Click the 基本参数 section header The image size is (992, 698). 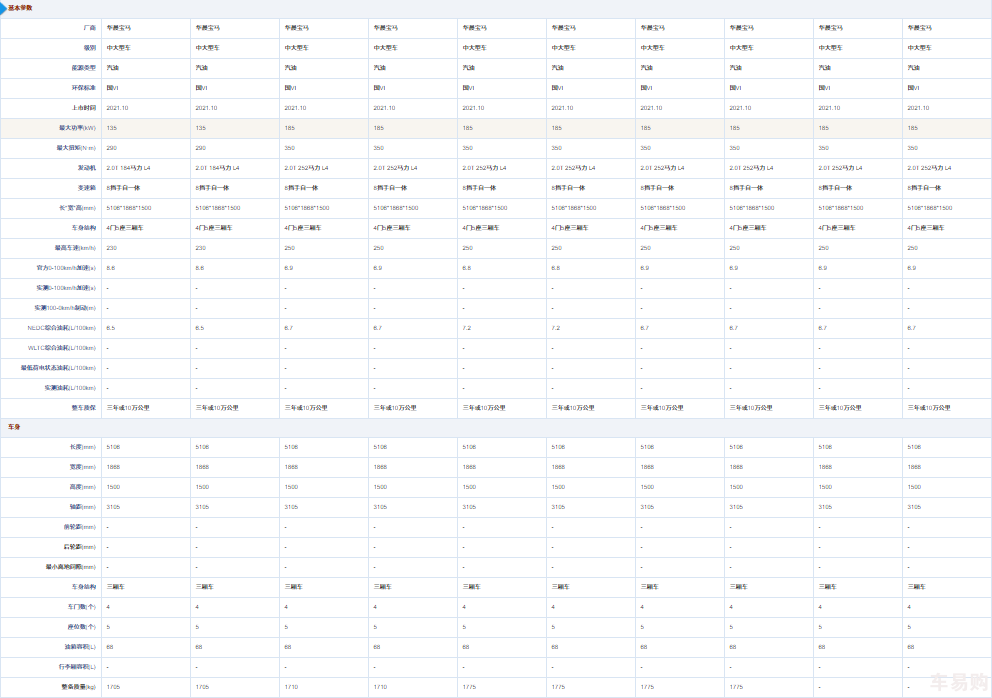(20, 8)
